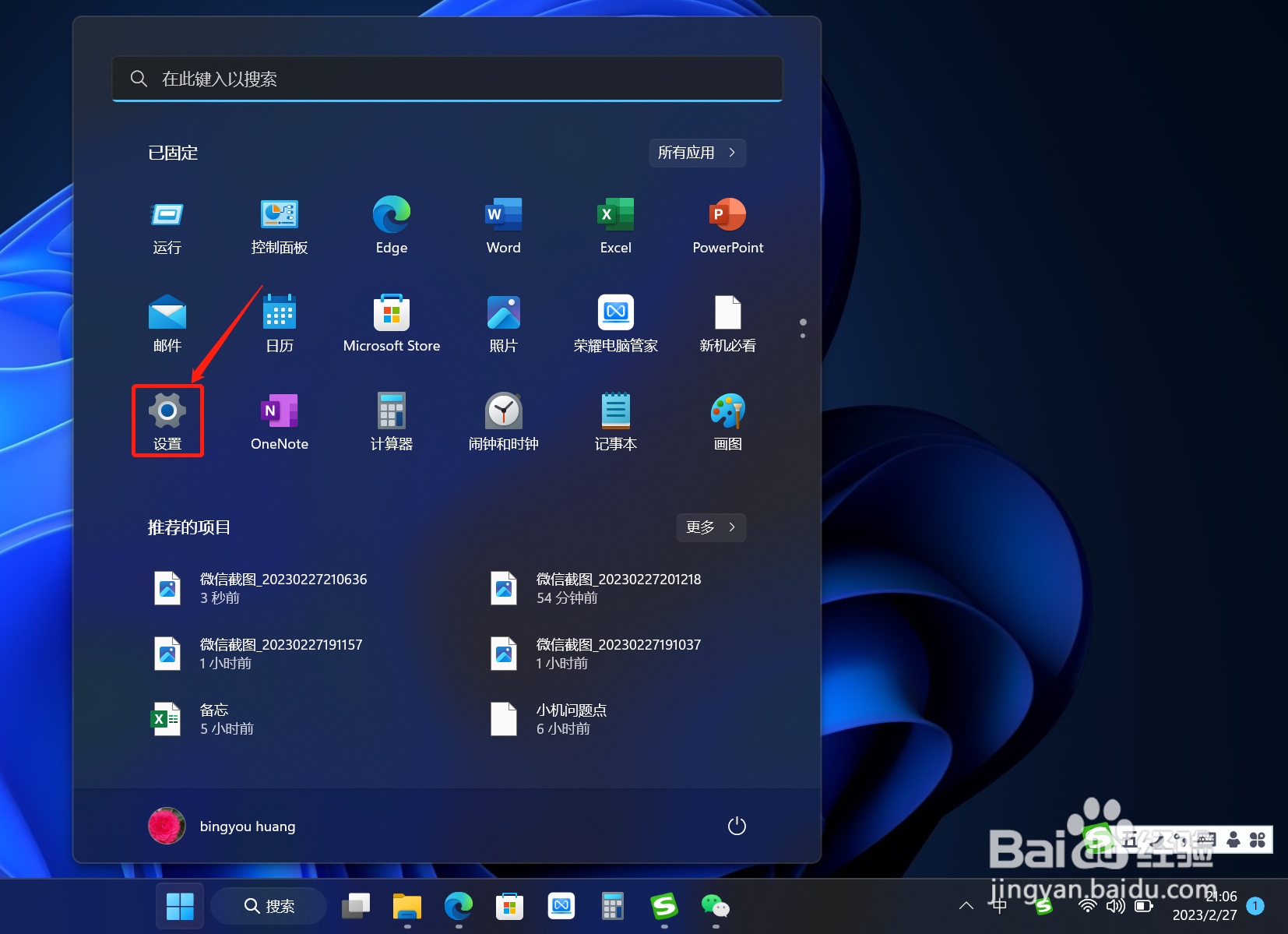The height and width of the screenshot is (934, 1288).
Task: Open the 运行 (Run) pinned app
Action: click(x=167, y=227)
